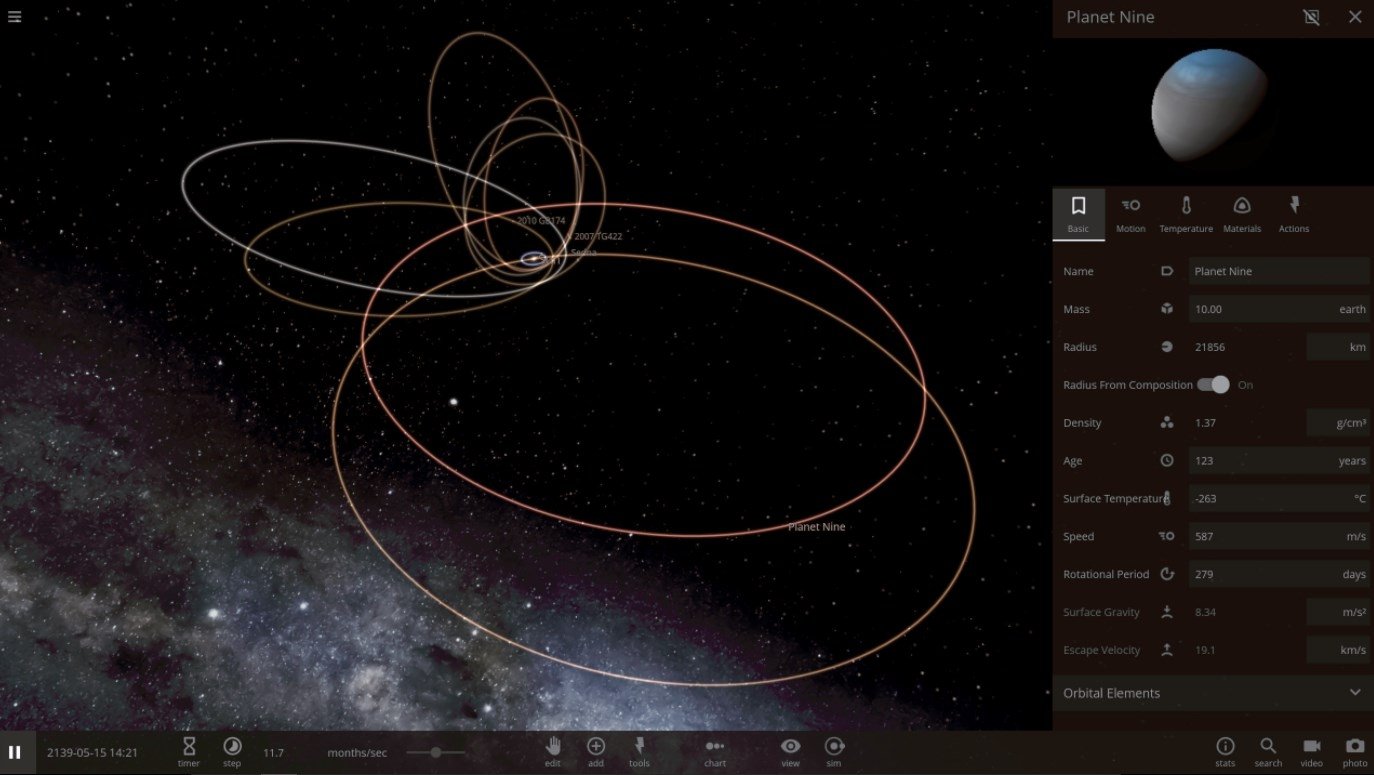
Task: Open the stats info panel
Action: click(x=1225, y=751)
